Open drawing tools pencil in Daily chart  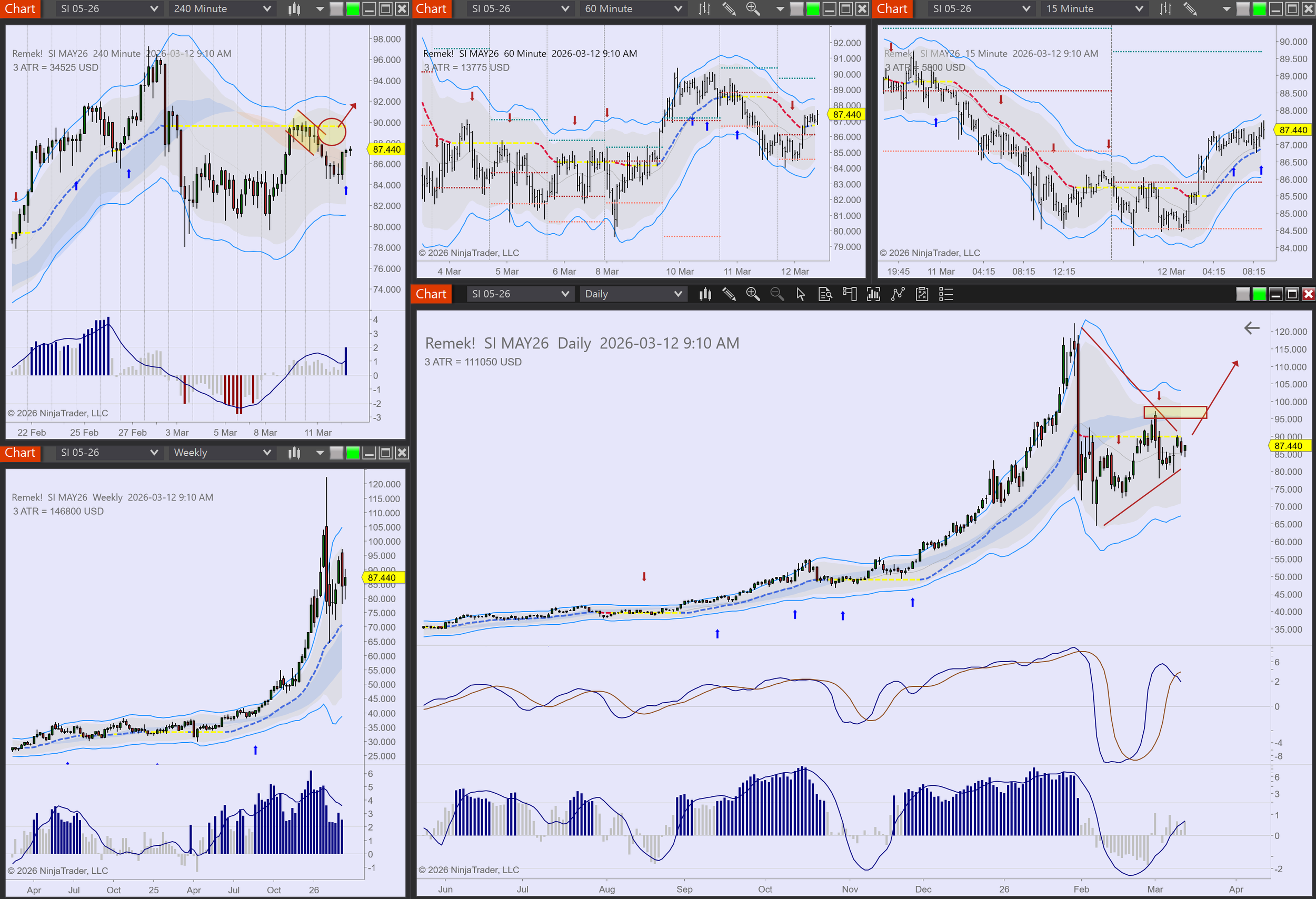[x=729, y=294]
